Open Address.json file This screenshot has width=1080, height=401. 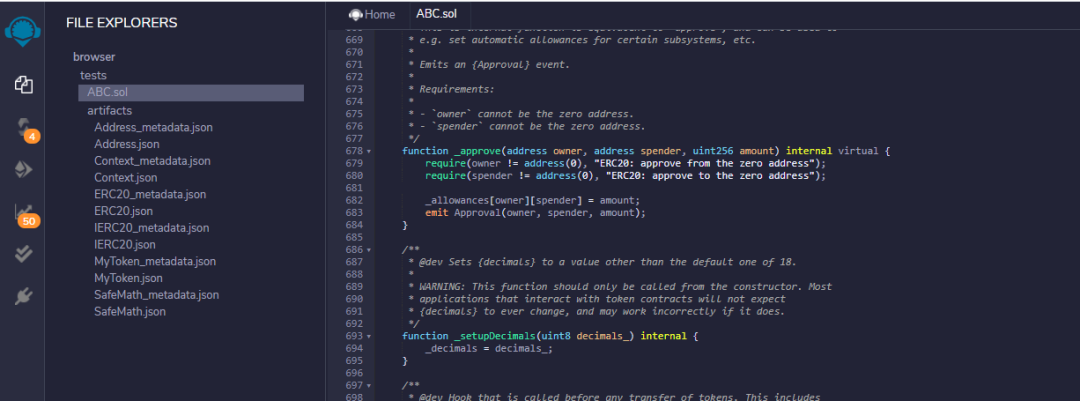127,144
